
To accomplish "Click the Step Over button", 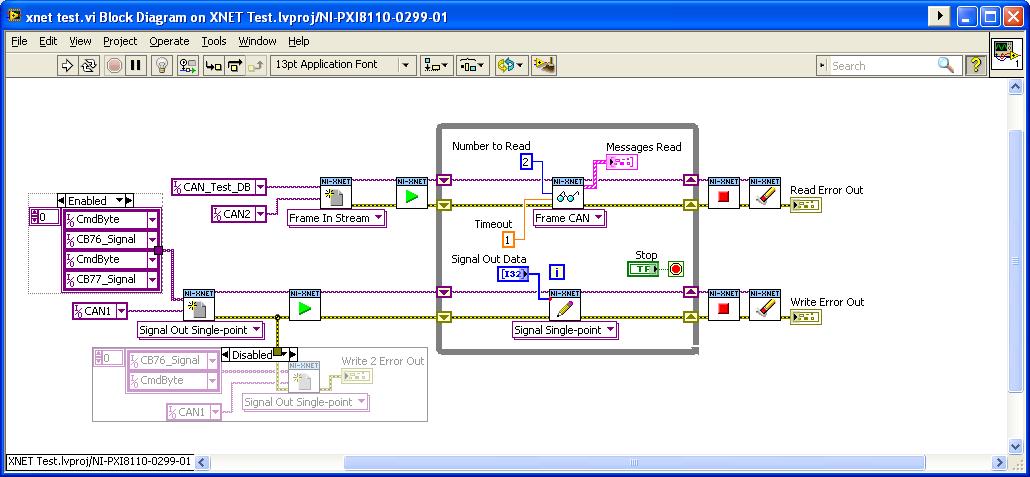I will [235, 65].
